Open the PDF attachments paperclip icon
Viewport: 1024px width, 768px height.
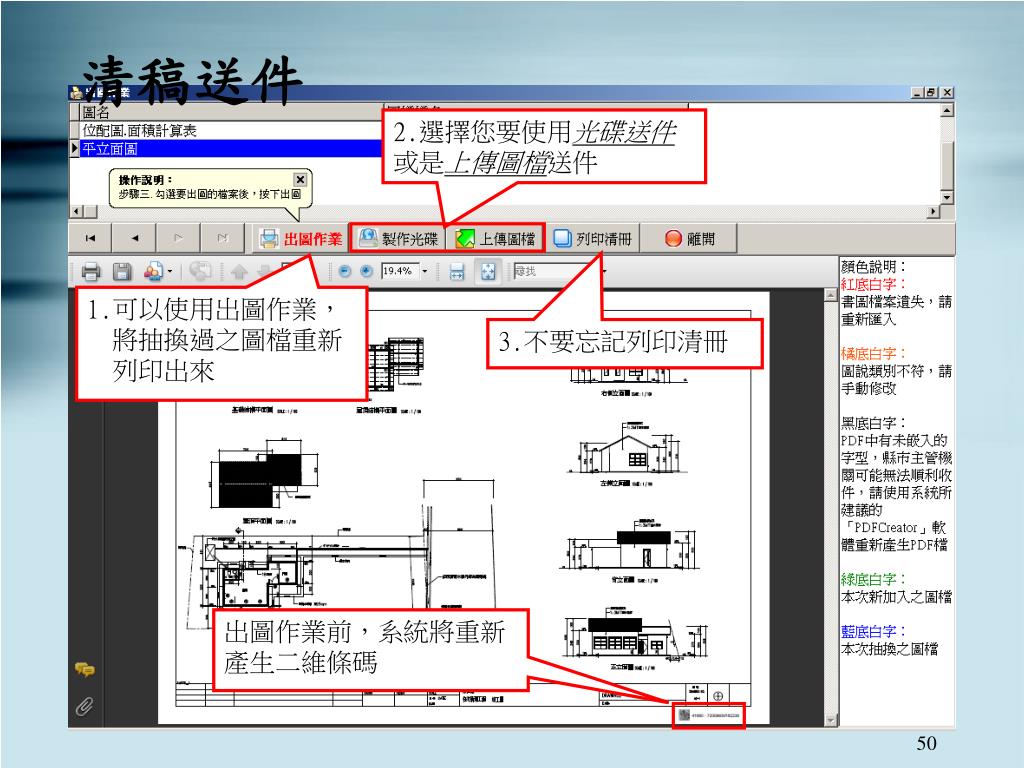coord(84,707)
